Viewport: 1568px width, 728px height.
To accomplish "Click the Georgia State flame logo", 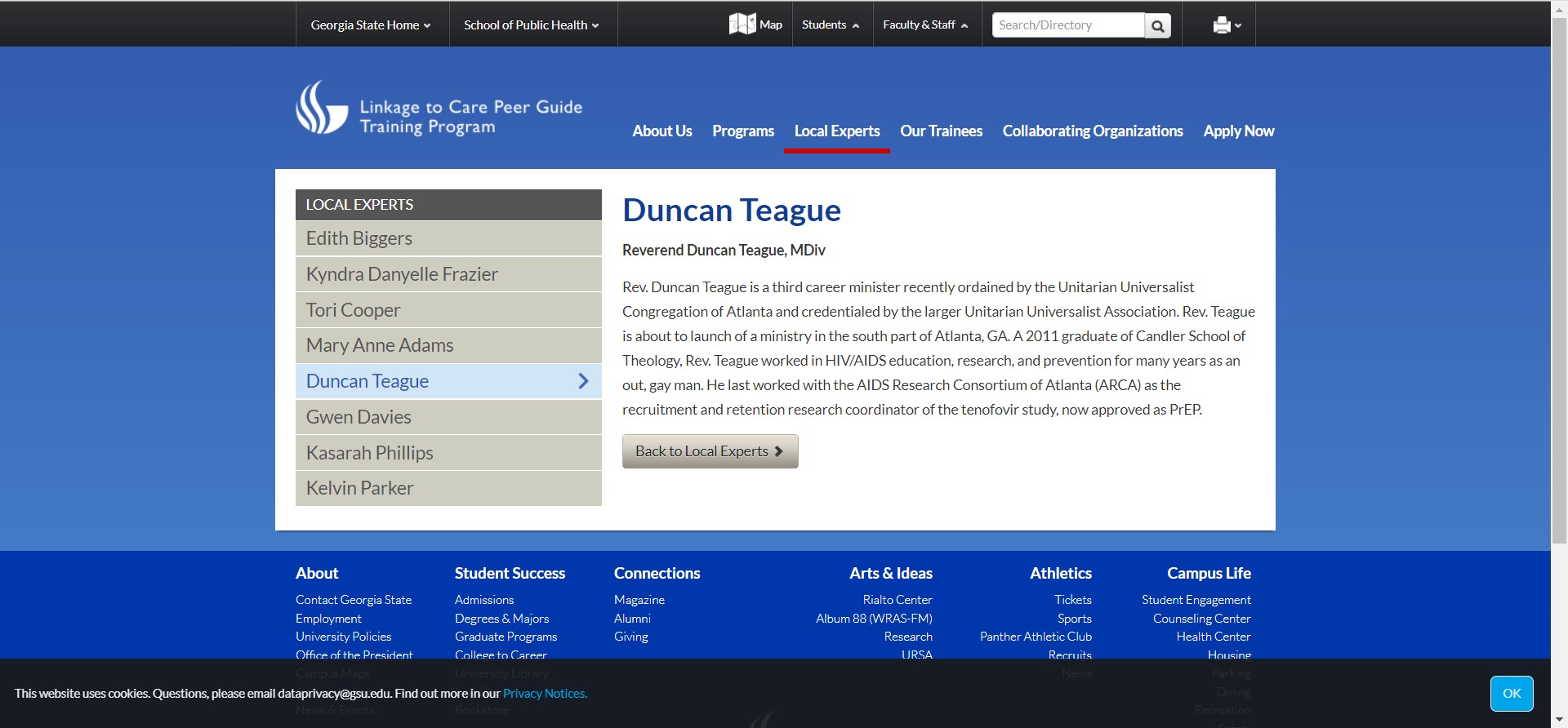I will click(x=321, y=108).
